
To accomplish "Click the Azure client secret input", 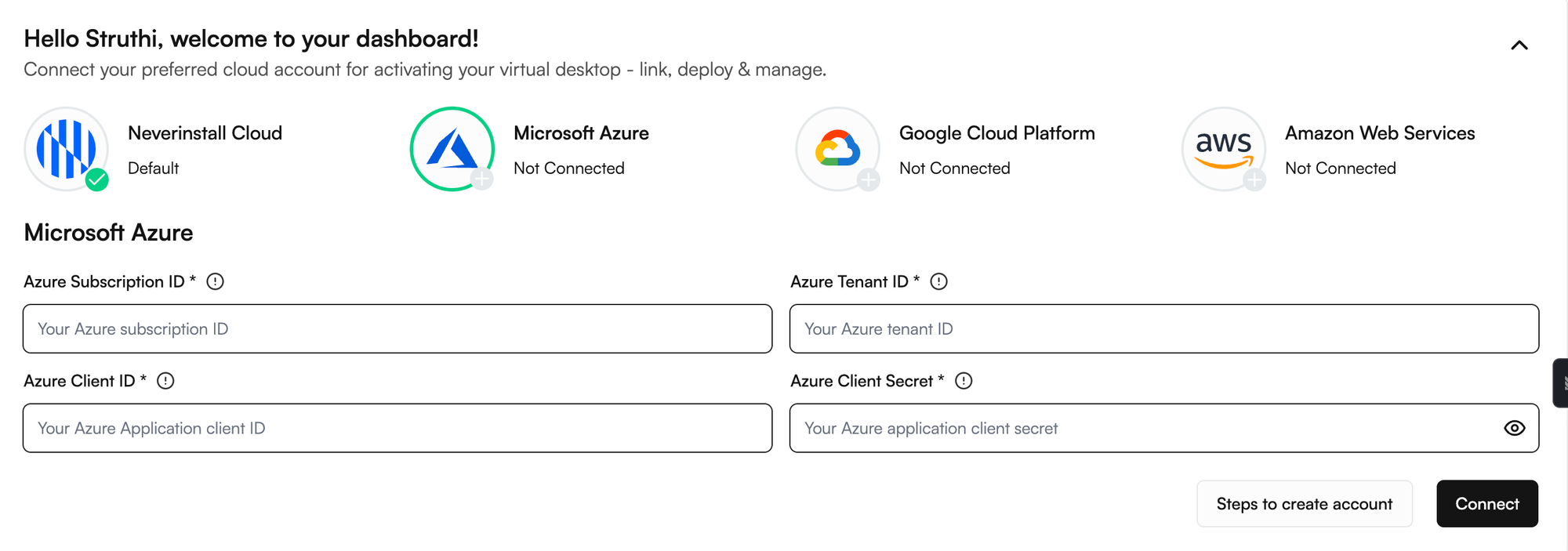I will [x=1145, y=428].
